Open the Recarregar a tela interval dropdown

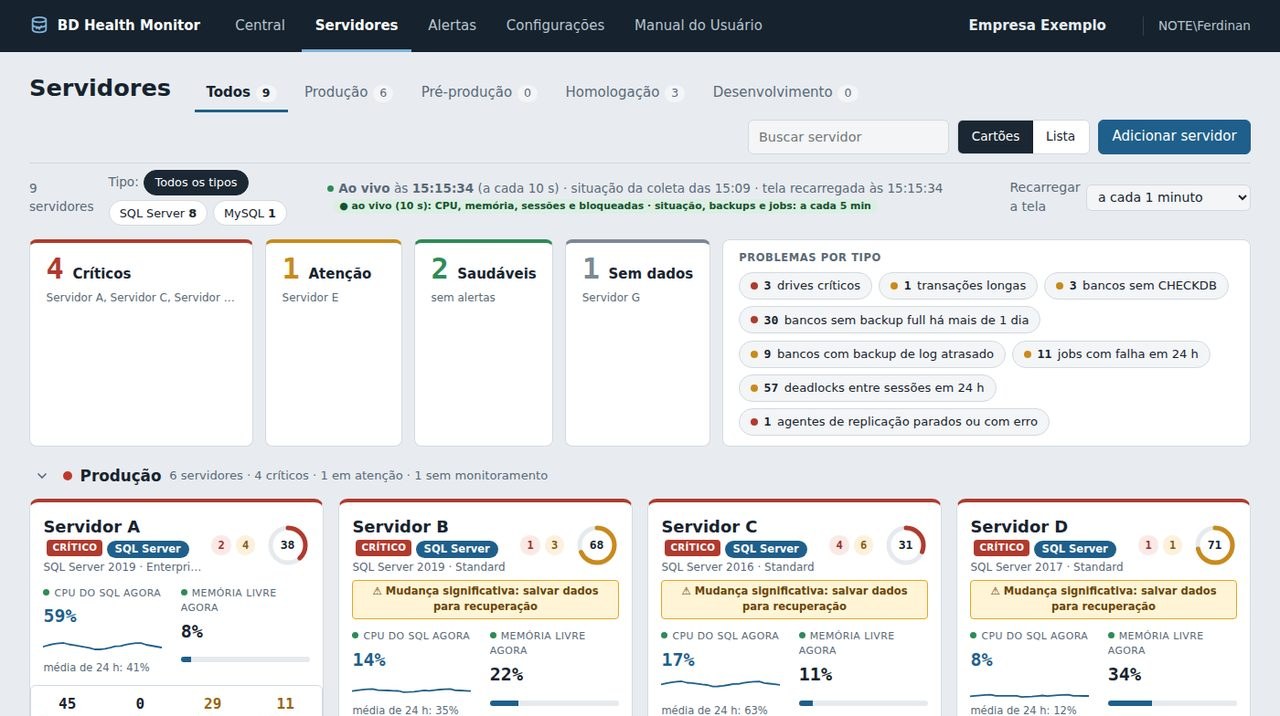pyautogui.click(x=1168, y=197)
